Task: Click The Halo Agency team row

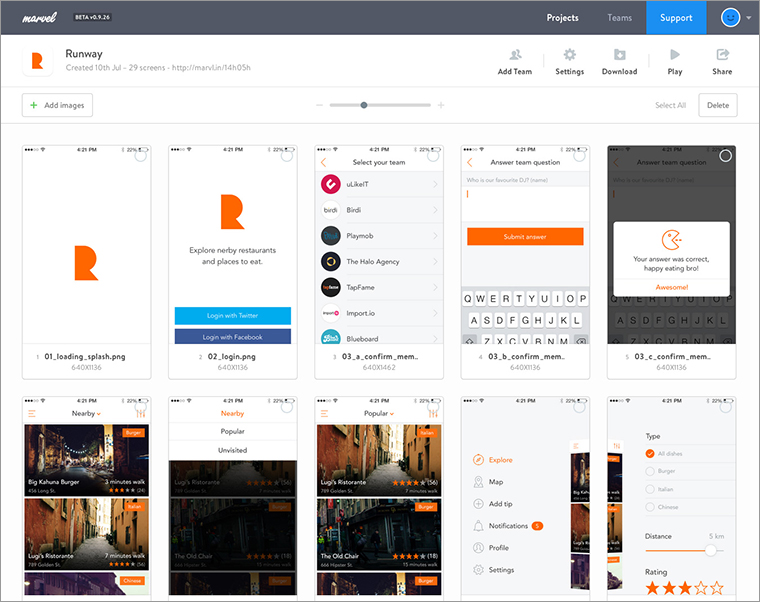Action: (x=379, y=262)
